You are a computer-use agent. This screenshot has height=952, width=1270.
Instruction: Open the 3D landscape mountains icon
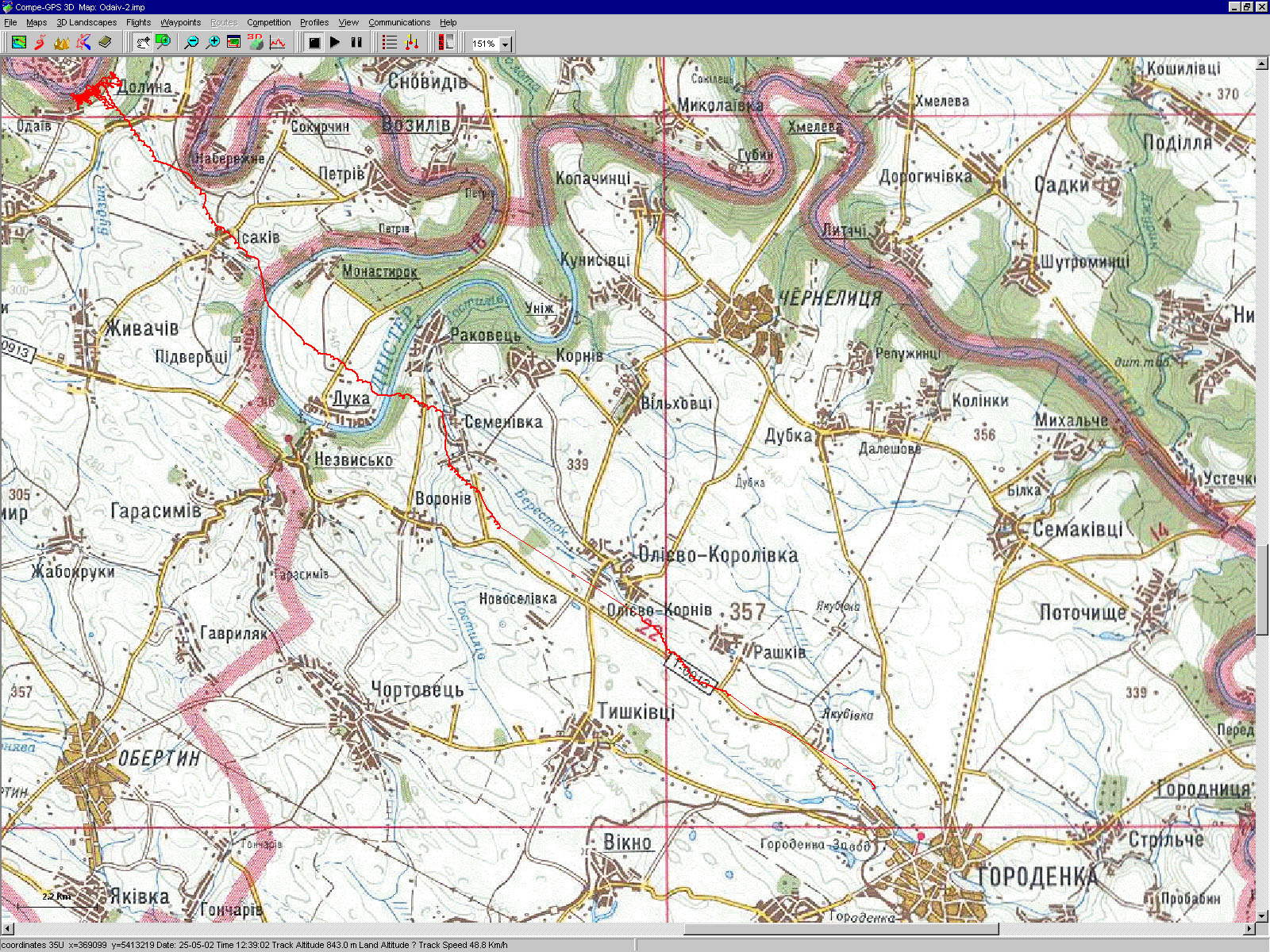tap(61, 43)
